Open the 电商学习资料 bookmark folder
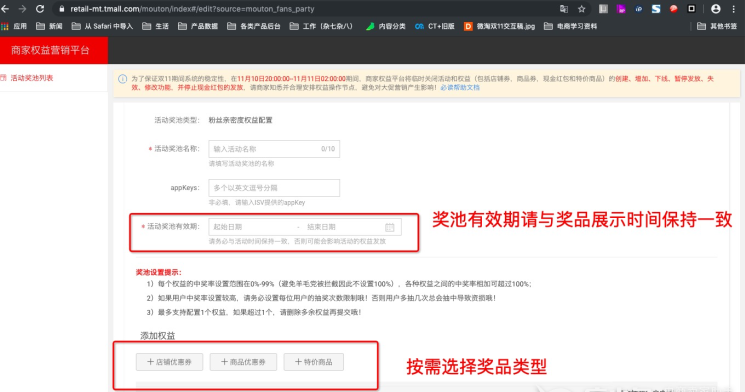745x392 pixels. coord(570,26)
